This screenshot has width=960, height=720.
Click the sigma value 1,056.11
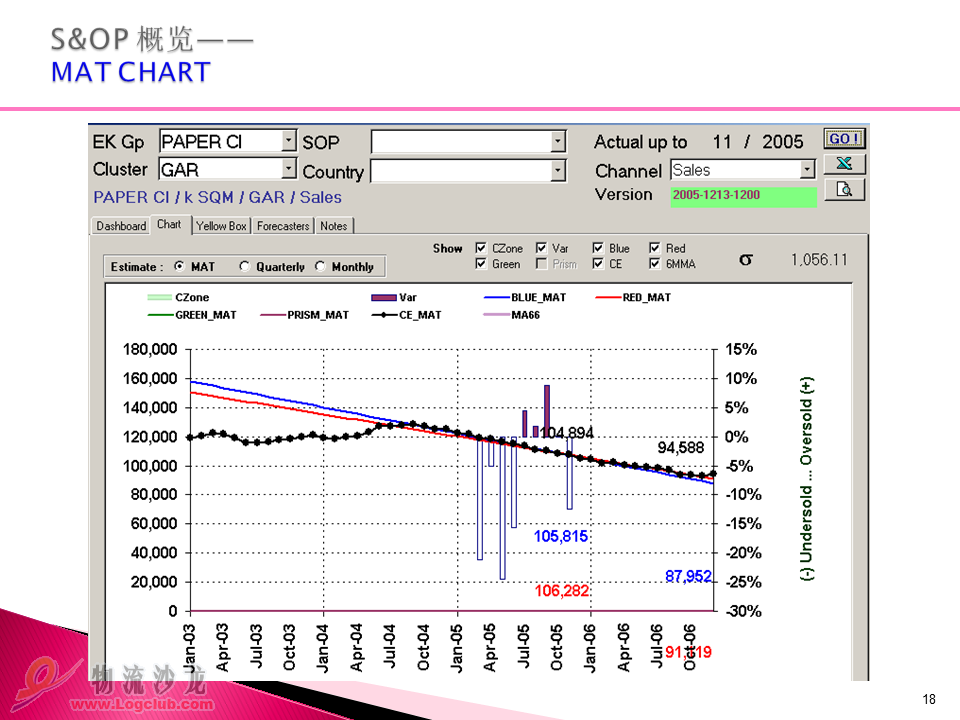(819, 260)
